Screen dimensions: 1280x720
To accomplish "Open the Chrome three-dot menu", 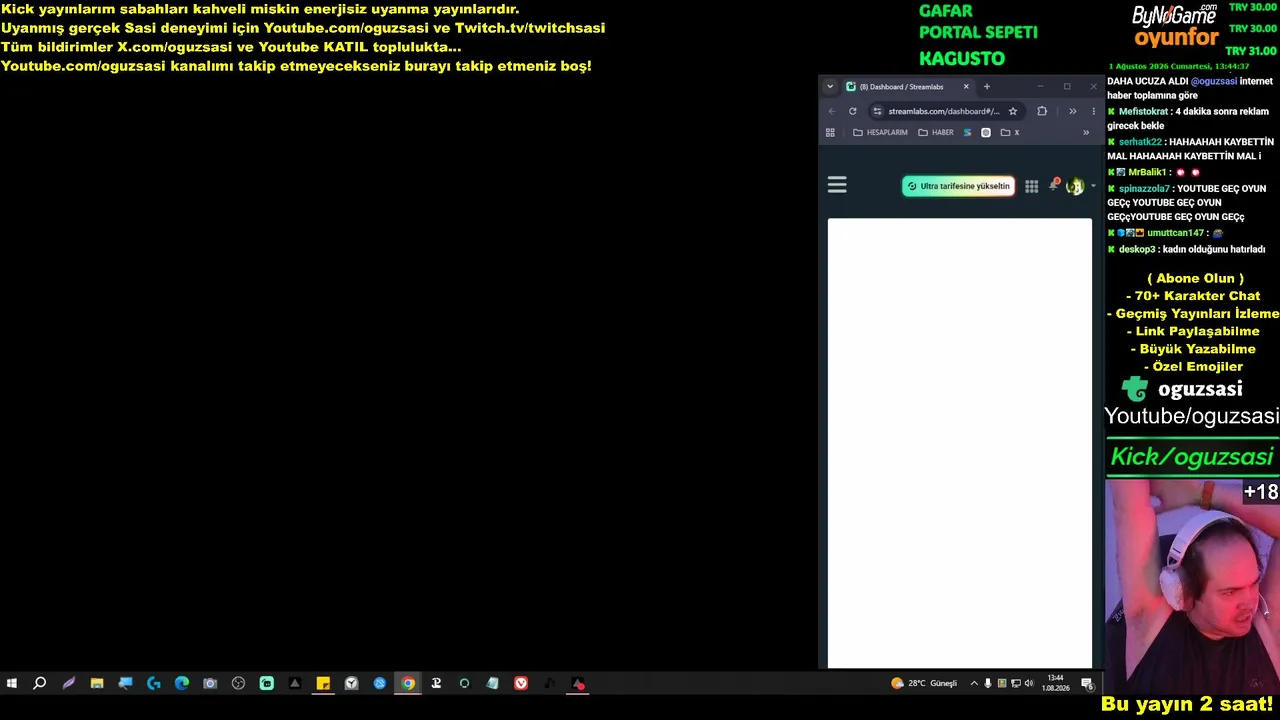I will tap(1093, 111).
